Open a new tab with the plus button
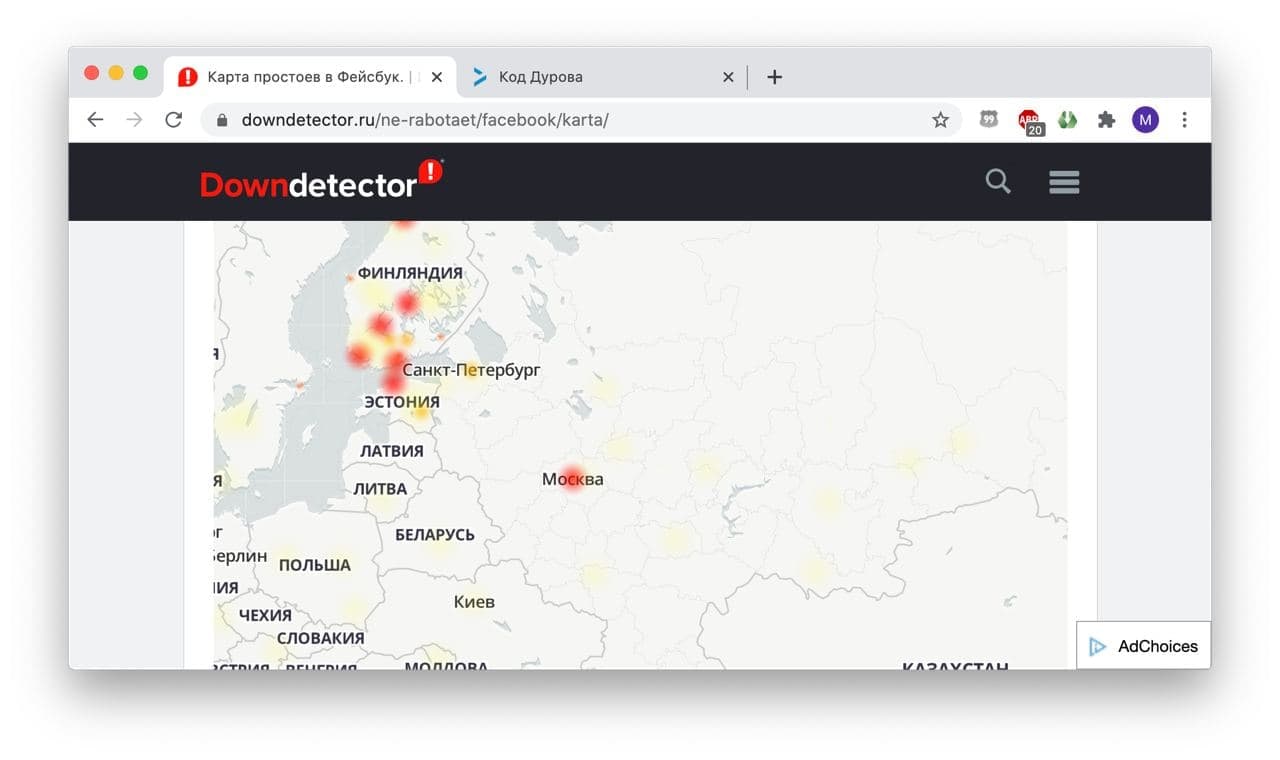 (775, 77)
